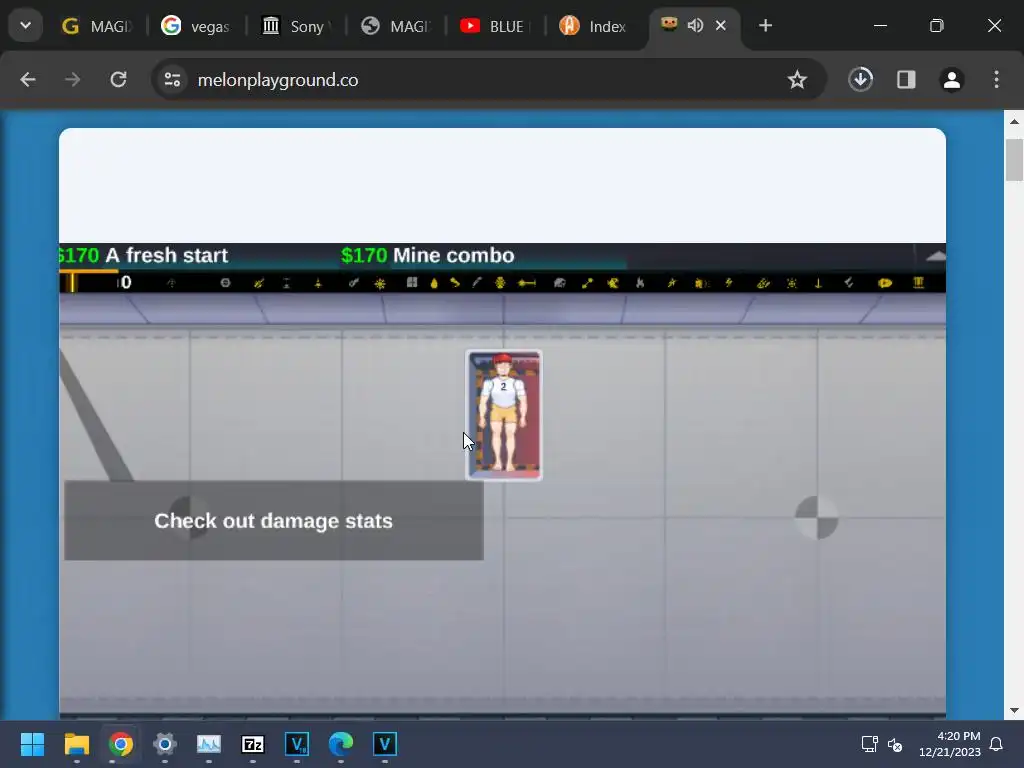Go back to previous page
Image resolution: width=1024 pixels, height=768 pixels.
click(28, 80)
